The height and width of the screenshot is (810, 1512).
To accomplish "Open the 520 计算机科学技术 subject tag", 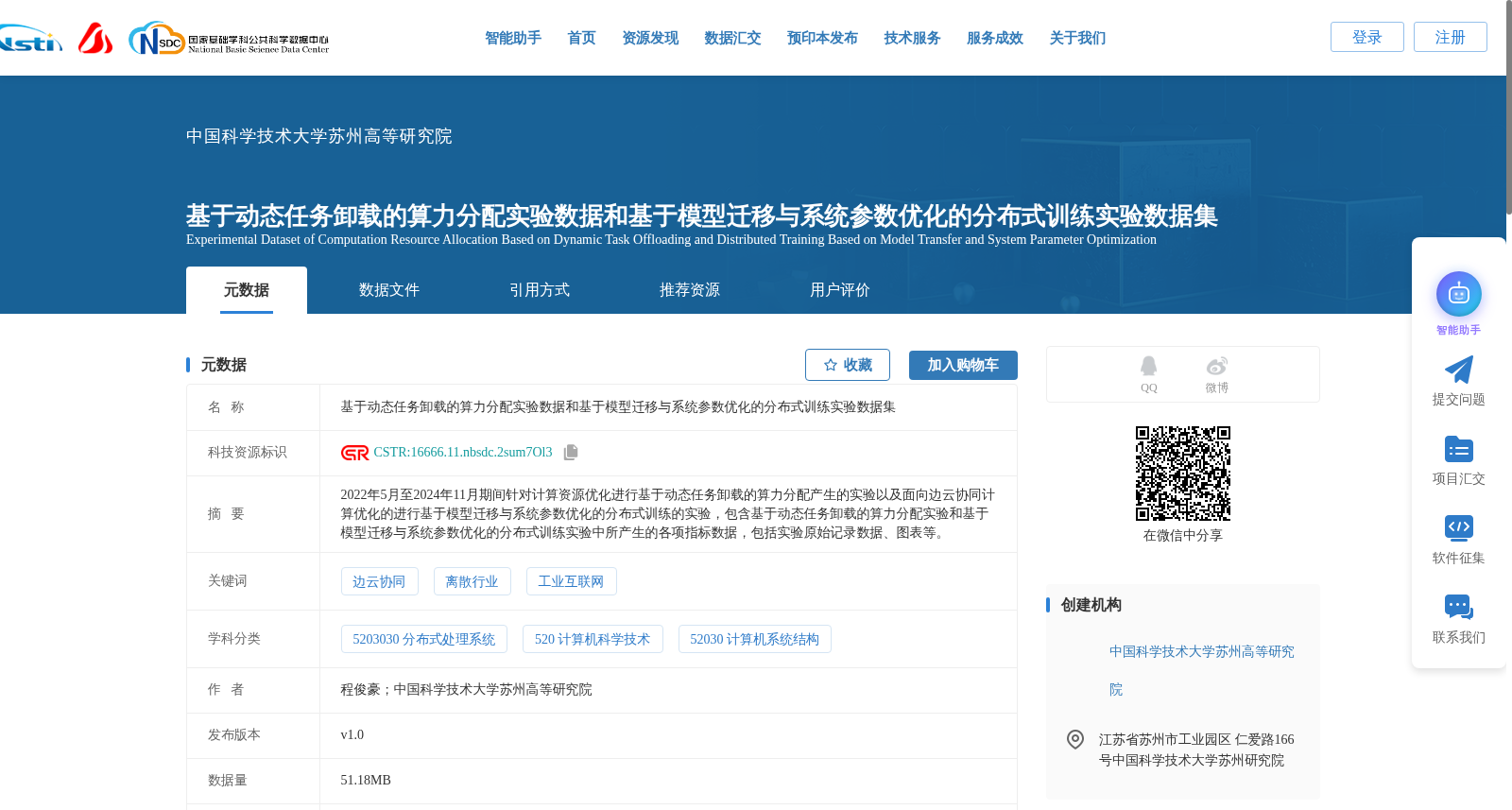I will click(593, 639).
